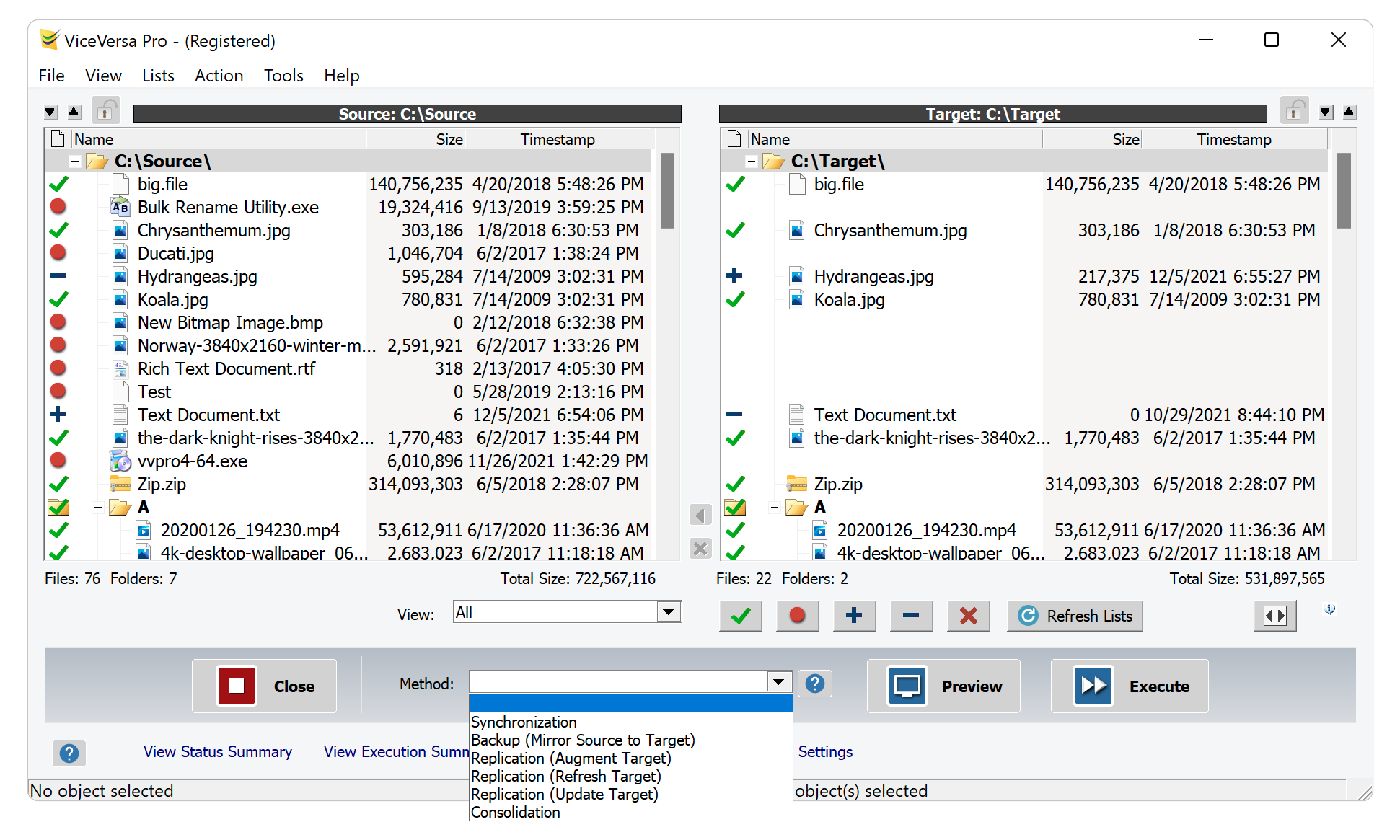Collapse the C:\Target\ root node

(752, 162)
